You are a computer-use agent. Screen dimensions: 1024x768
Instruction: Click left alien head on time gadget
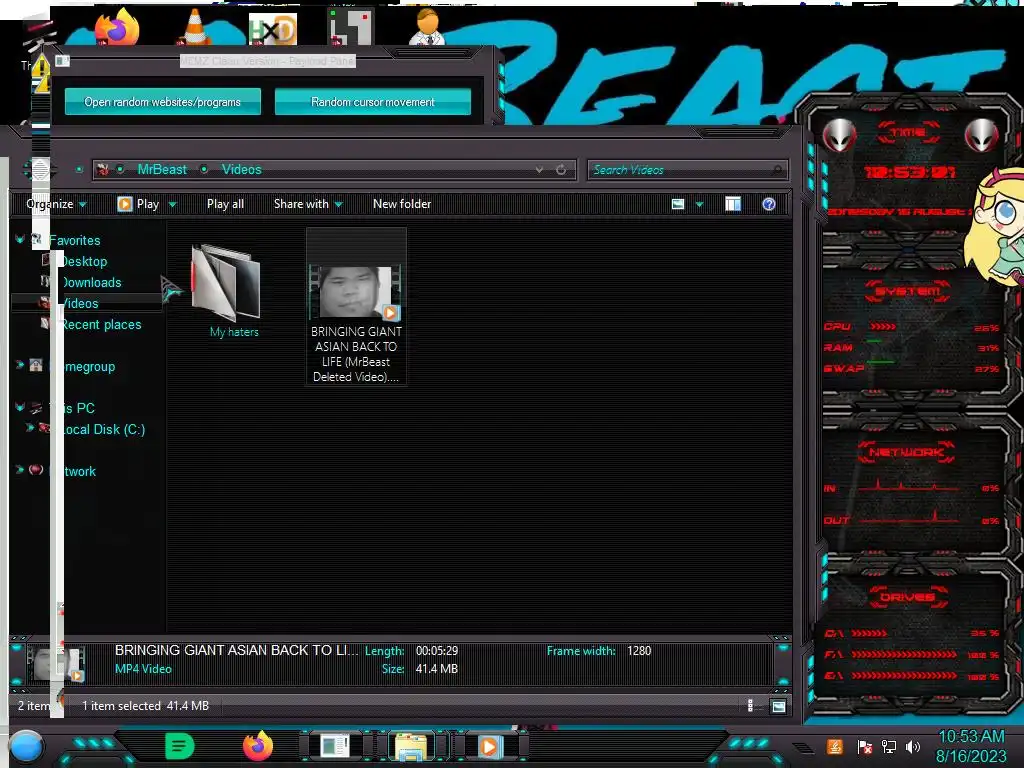point(839,135)
